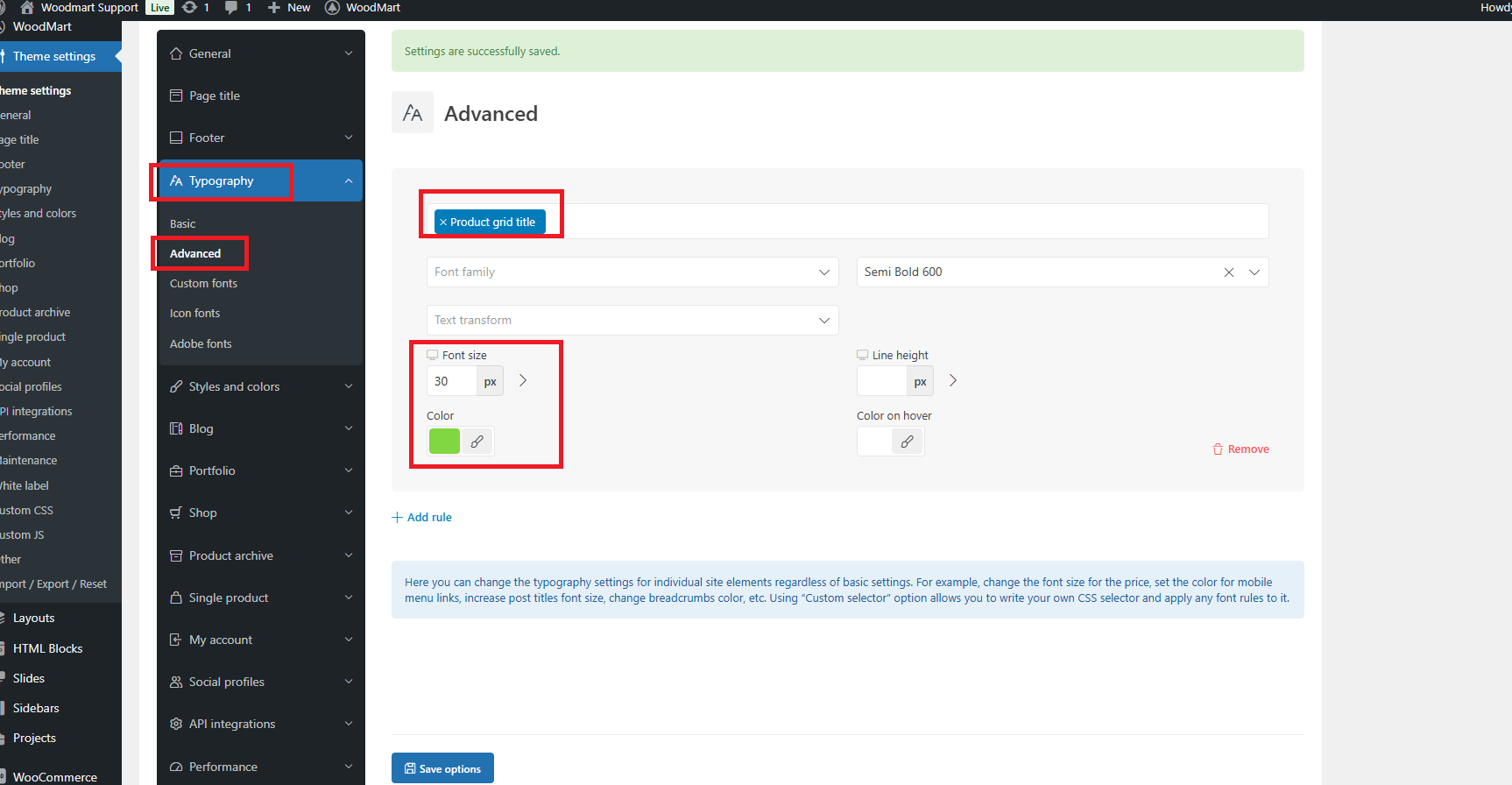Open HTML Blocks in WordPress sidebar

click(47, 648)
